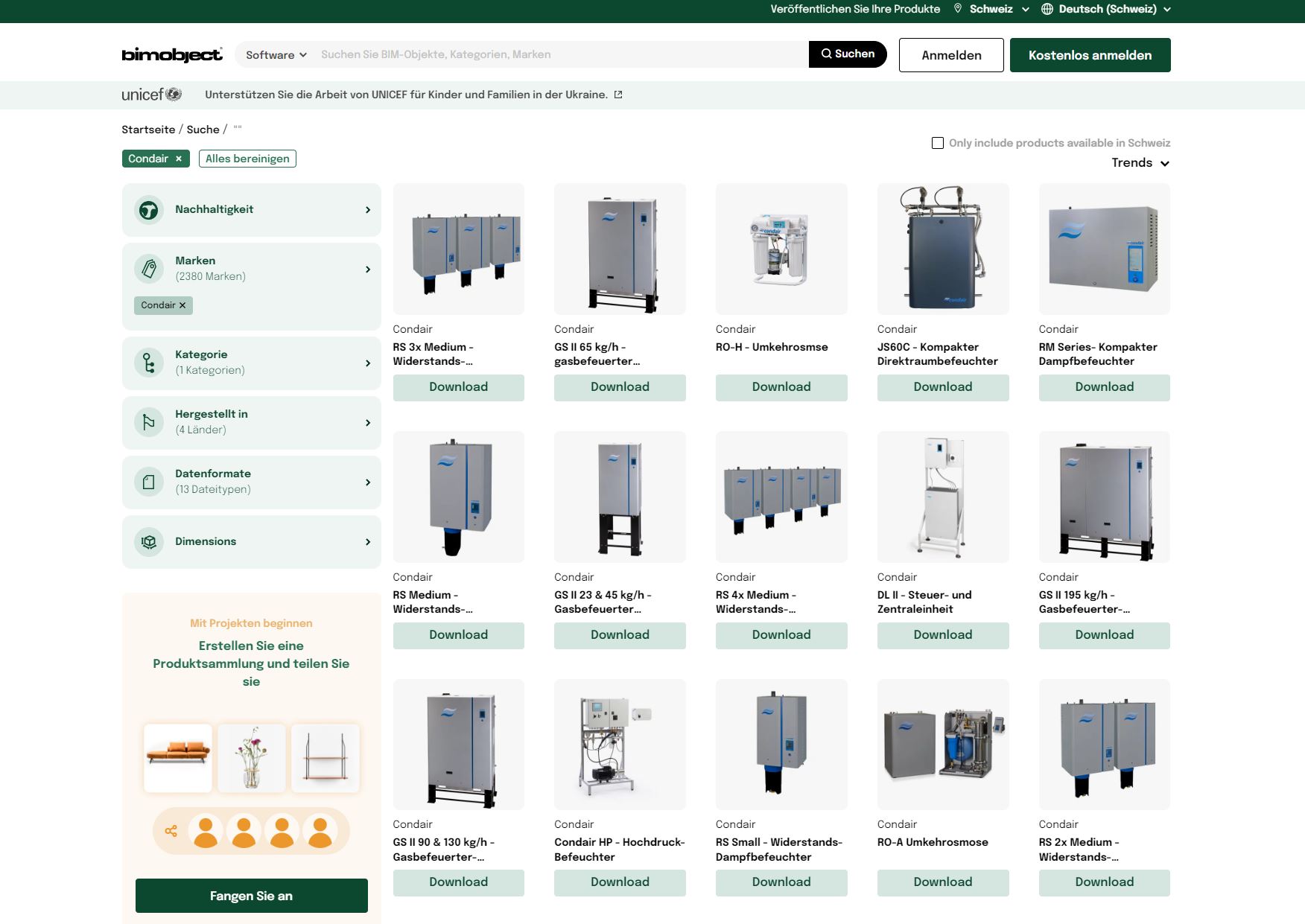Download RO-H Umkehrosmse product

(781, 387)
